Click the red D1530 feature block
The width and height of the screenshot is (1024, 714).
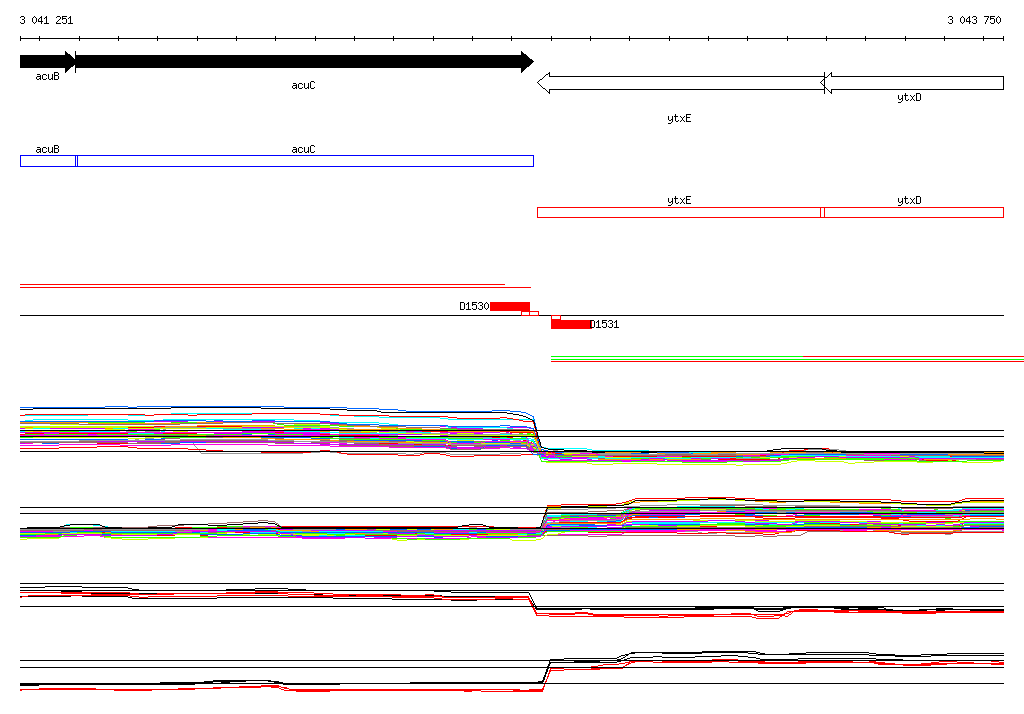509,306
